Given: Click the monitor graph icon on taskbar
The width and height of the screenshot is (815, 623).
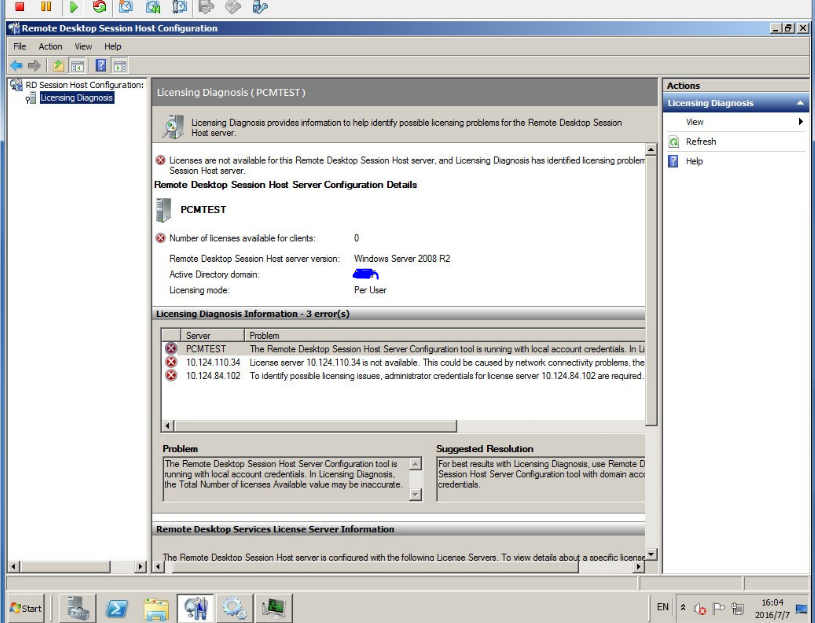Looking at the screenshot, I should 273,608.
